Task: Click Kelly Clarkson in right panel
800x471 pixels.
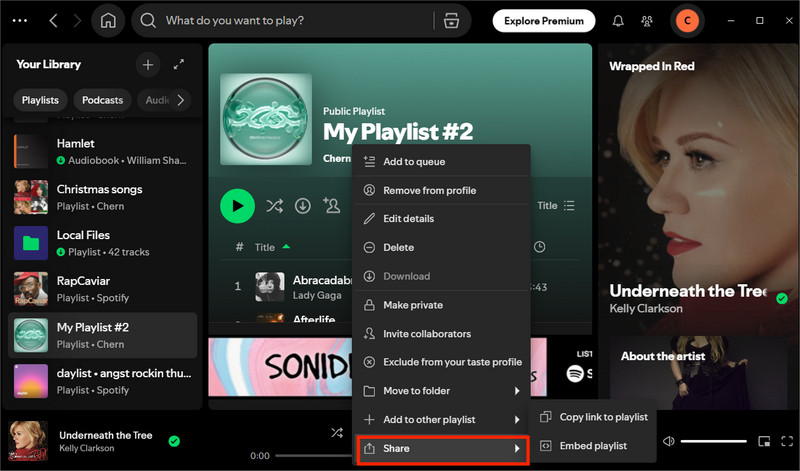Action: pyautogui.click(x=645, y=308)
